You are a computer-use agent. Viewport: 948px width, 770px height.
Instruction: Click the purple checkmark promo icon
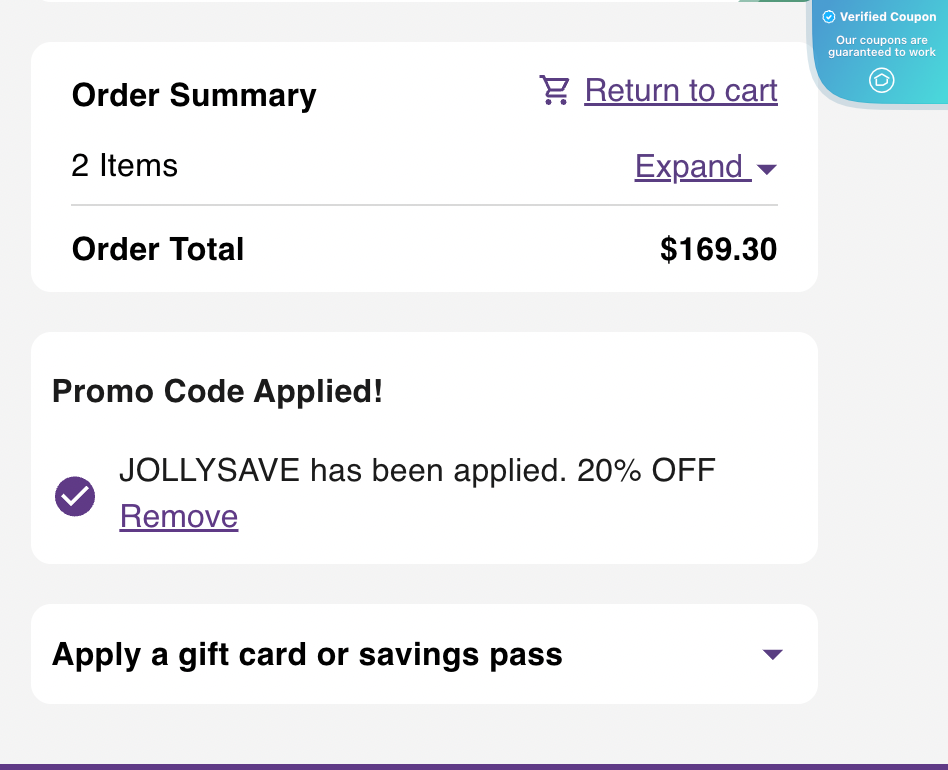click(75, 496)
